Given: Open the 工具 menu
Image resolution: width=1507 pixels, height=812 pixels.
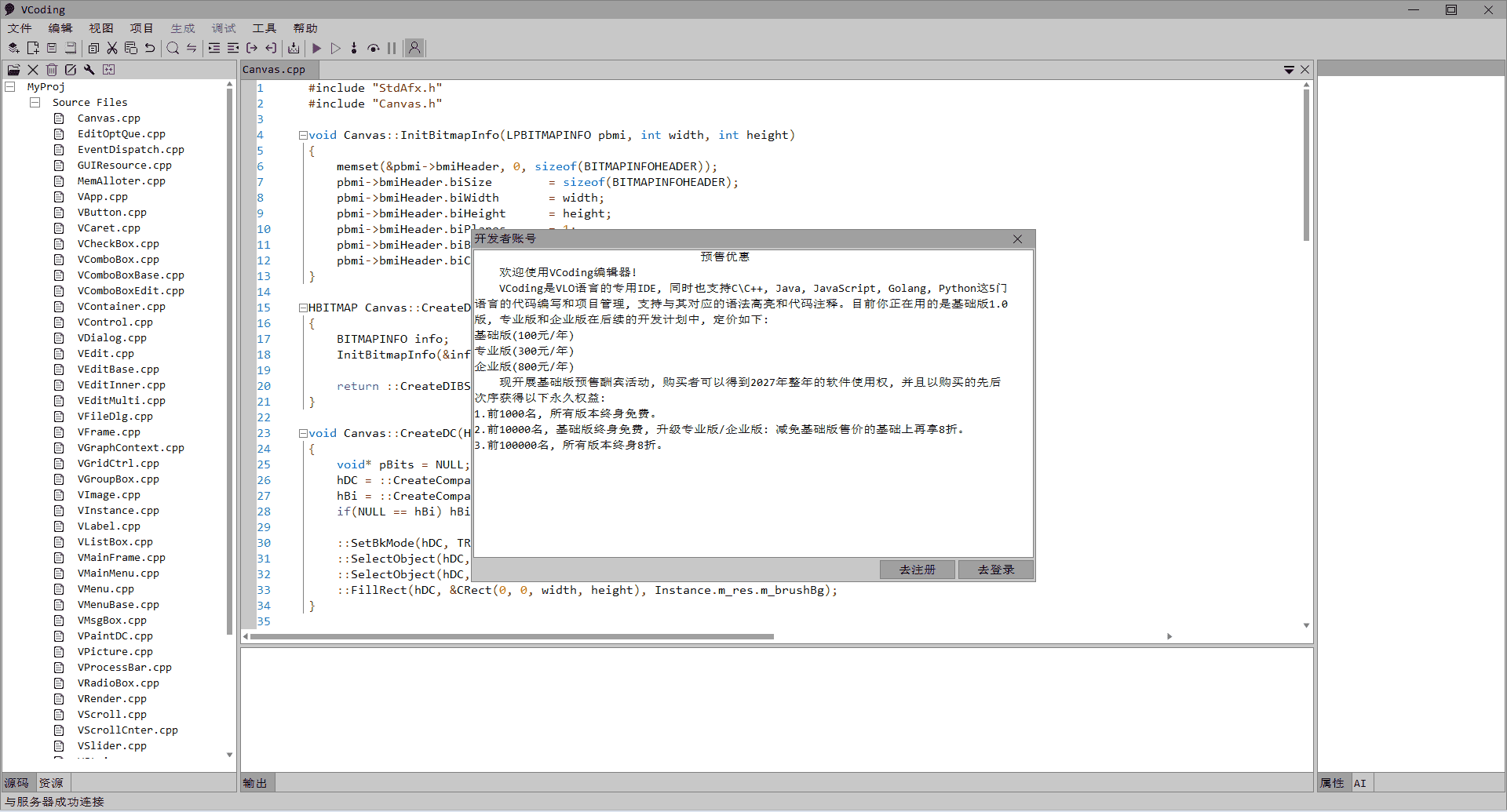Looking at the screenshot, I should click(265, 28).
